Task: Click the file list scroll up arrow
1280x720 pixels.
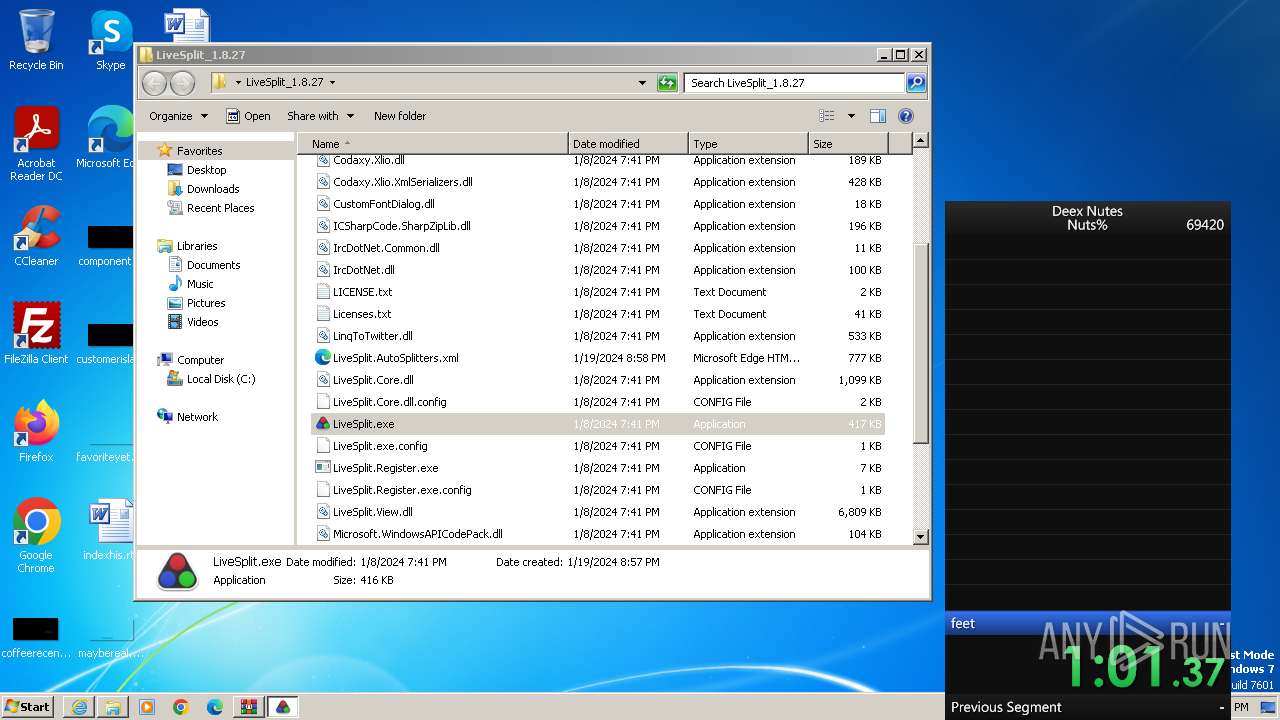Action: tap(921, 141)
